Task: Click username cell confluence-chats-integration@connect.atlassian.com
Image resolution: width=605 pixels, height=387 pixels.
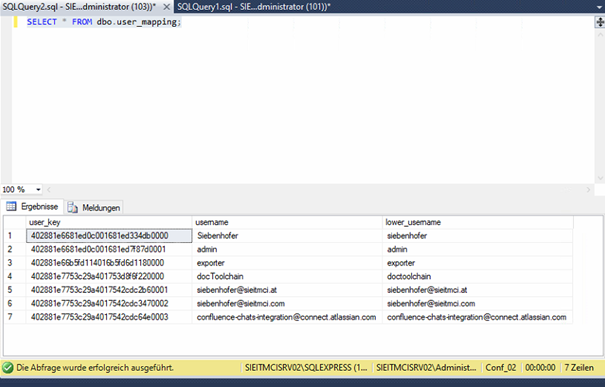Action: pos(287,317)
